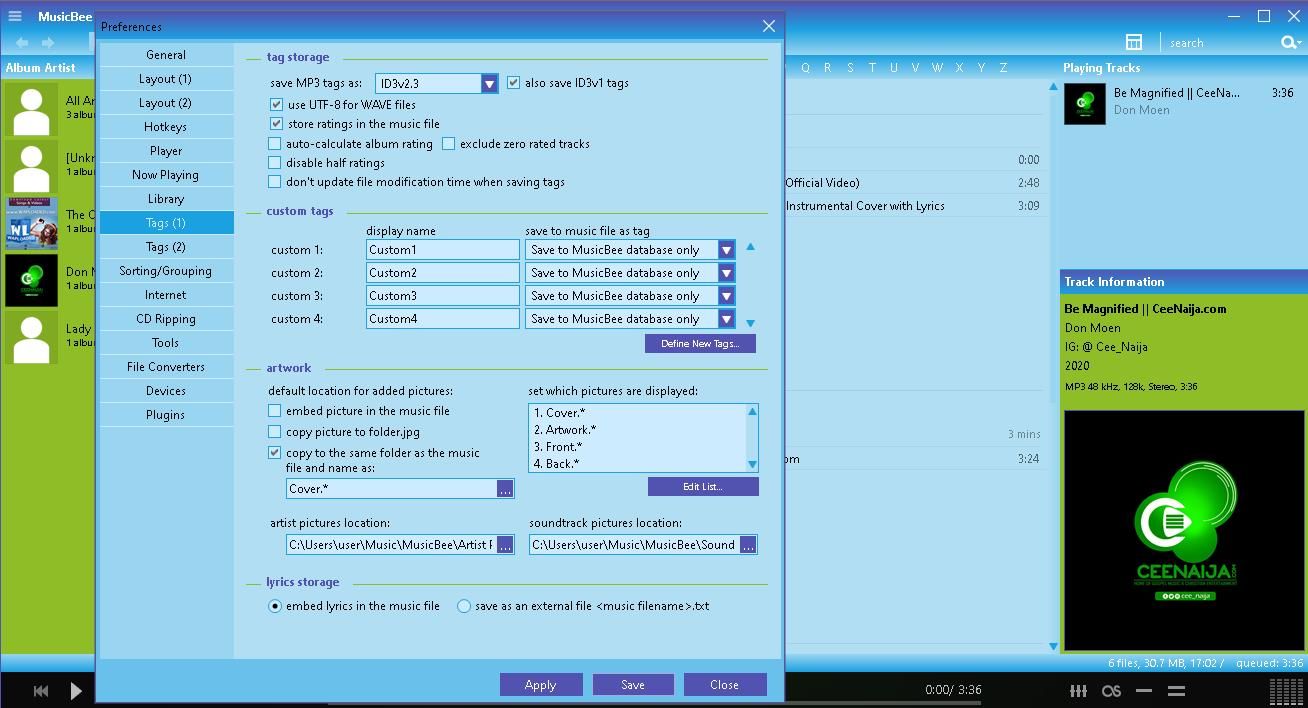Viewport: 1308px width, 708px height.
Task: Open the MusicBee hamburger menu
Action: pyautogui.click(x=14, y=16)
